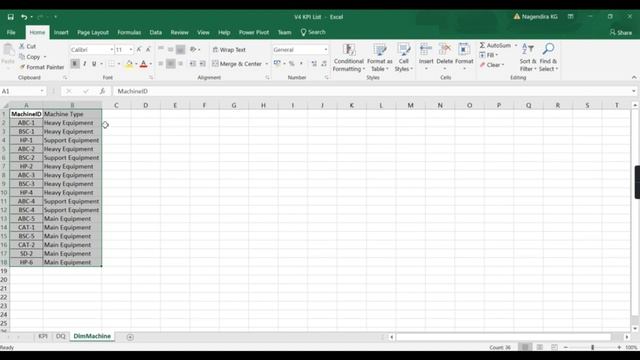Toggle Center horizontal alignment

(x=171, y=64)
